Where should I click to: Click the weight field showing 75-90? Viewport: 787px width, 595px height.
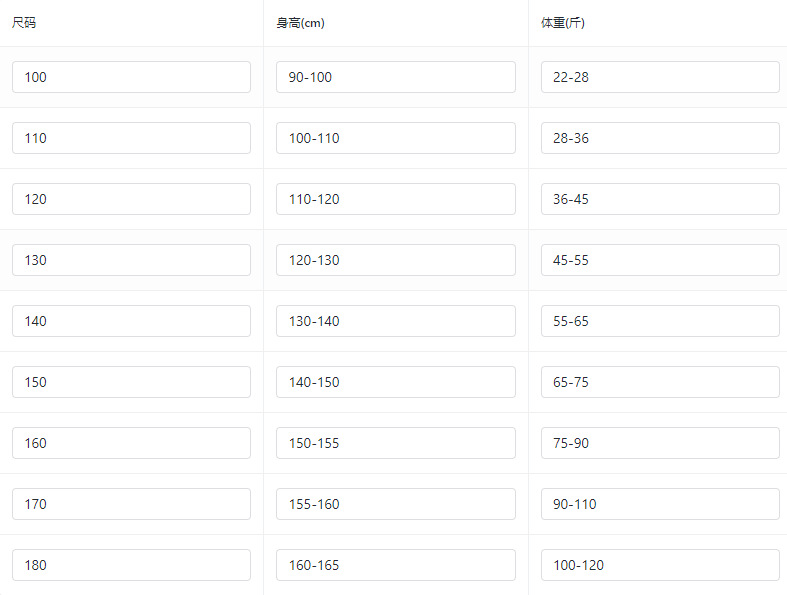(660, 443)
